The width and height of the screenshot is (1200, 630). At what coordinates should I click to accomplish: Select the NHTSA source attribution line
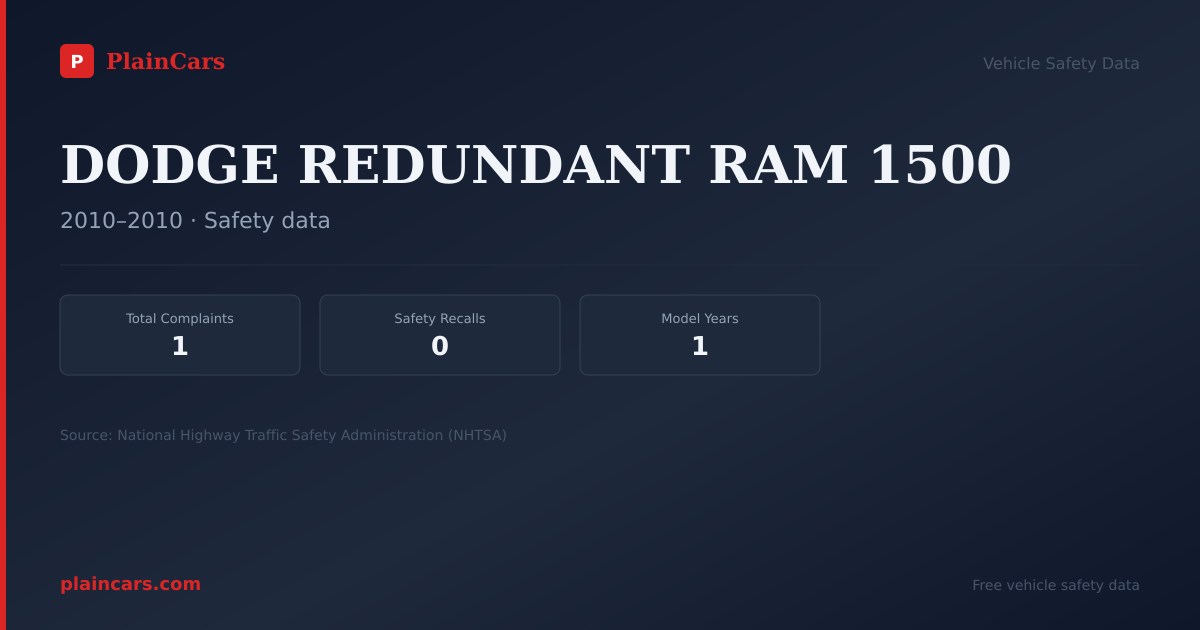click(283, 435)
